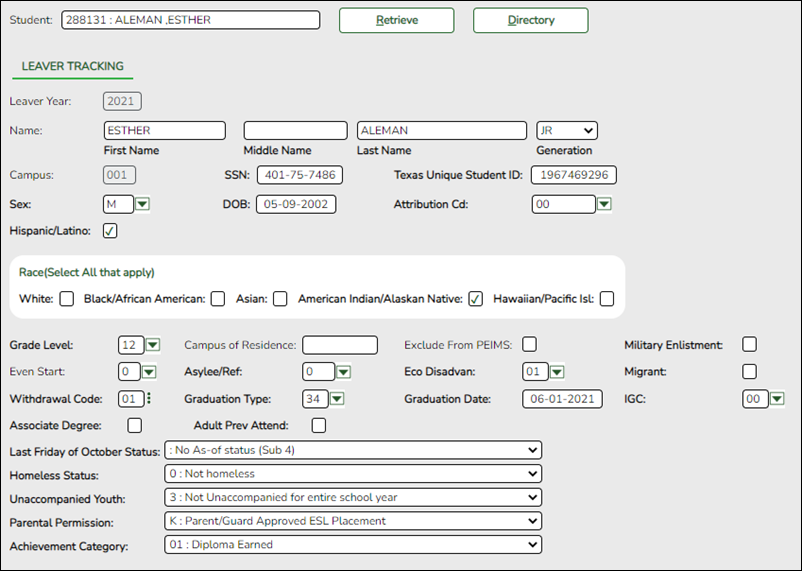This screenshot has height=571, width=802.
Task: Click the Attribution Cd text field
Action: pos(564,204)
